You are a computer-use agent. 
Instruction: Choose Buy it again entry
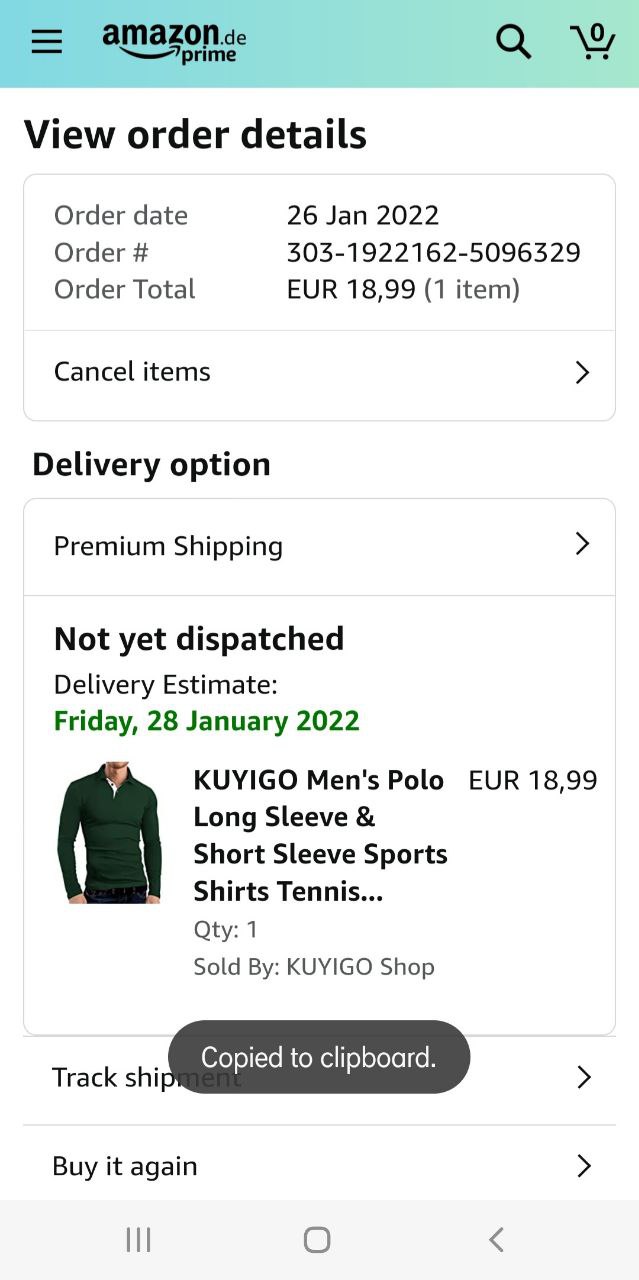(125, 1166)
